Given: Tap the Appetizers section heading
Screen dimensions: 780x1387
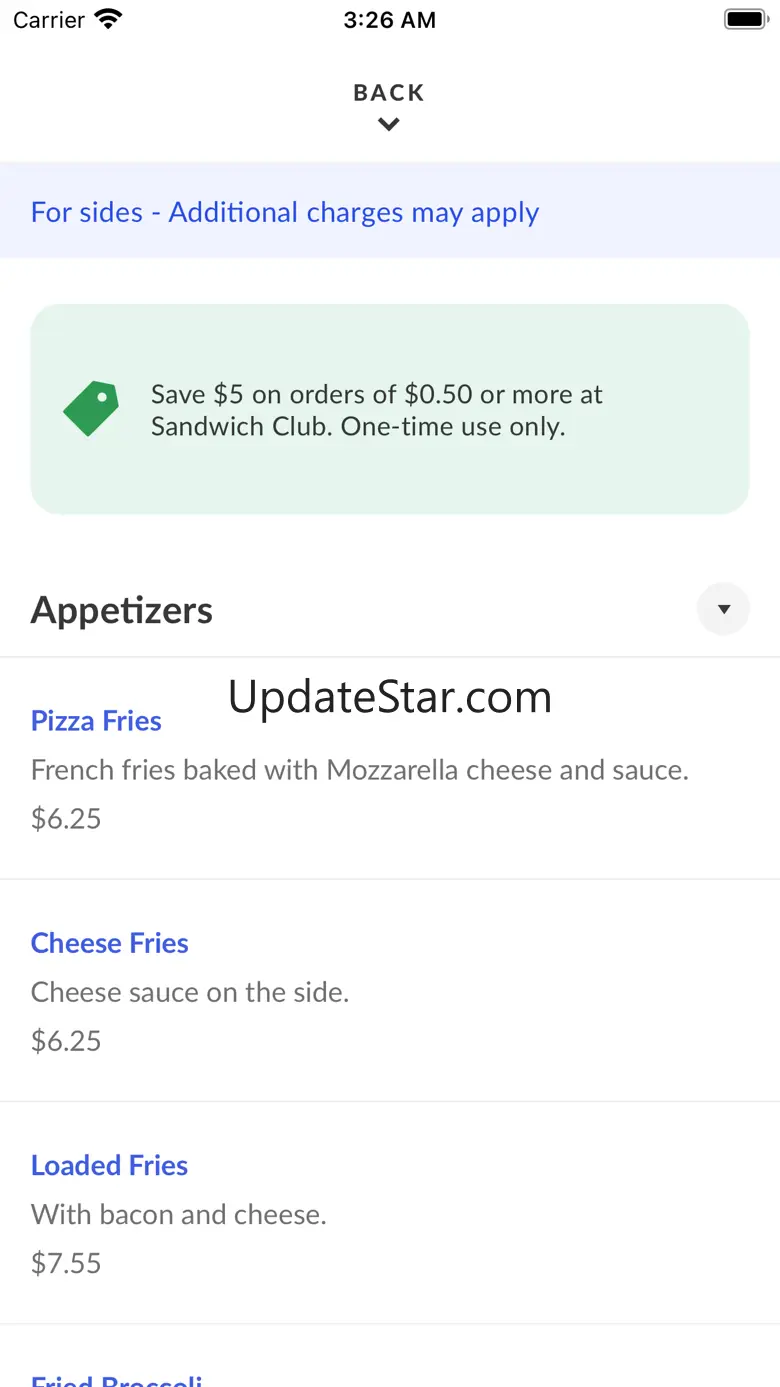Looking at the screenshot, I should (x=122, y=610).
